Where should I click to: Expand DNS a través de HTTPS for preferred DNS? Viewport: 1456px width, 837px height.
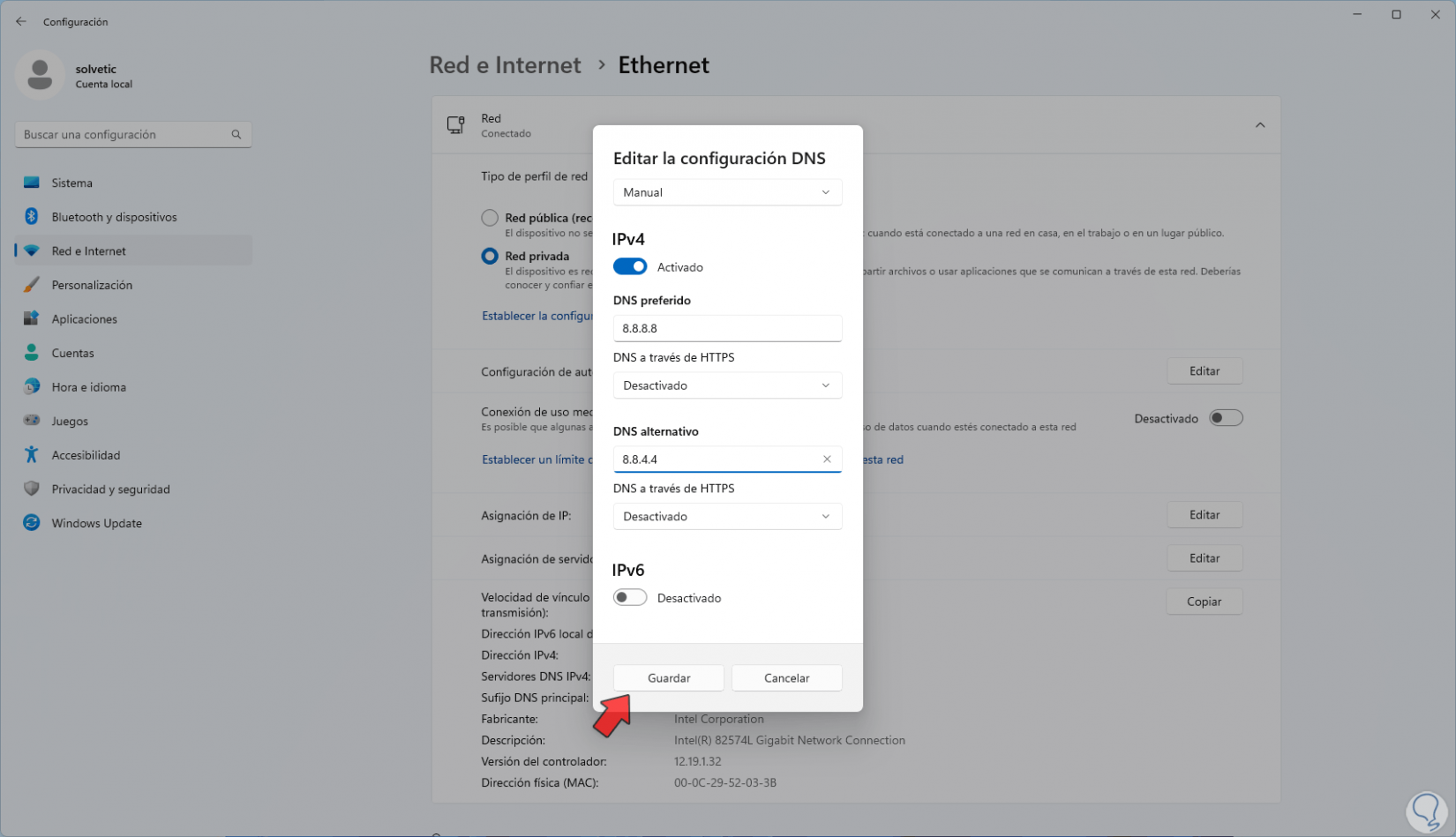point(727,385)
